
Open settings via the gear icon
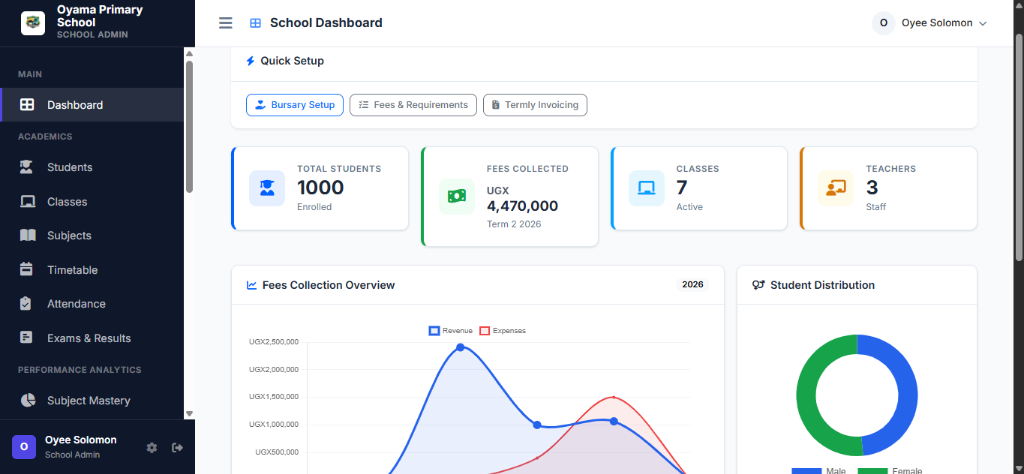152,447
